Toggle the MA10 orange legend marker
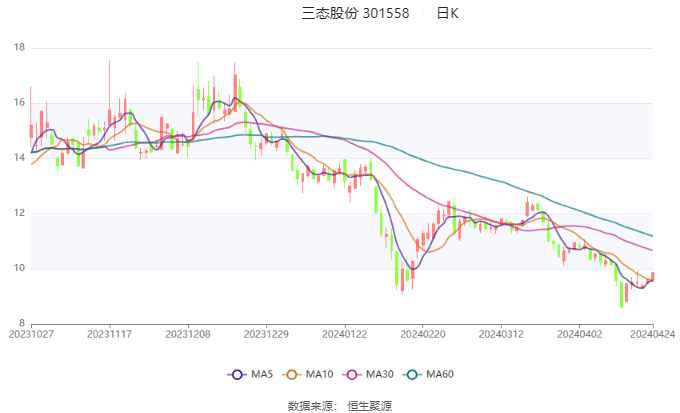 [x=291, y=375]
